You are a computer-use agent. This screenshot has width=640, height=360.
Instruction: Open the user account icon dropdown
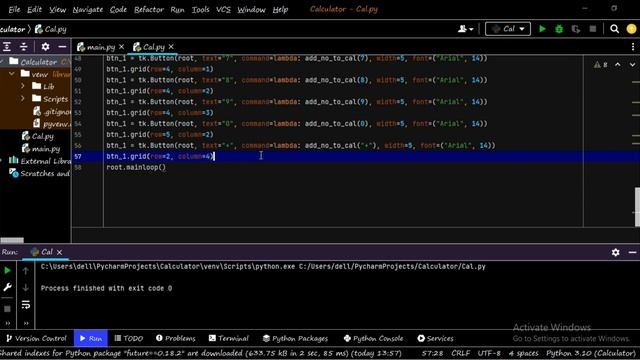point(465,29)
